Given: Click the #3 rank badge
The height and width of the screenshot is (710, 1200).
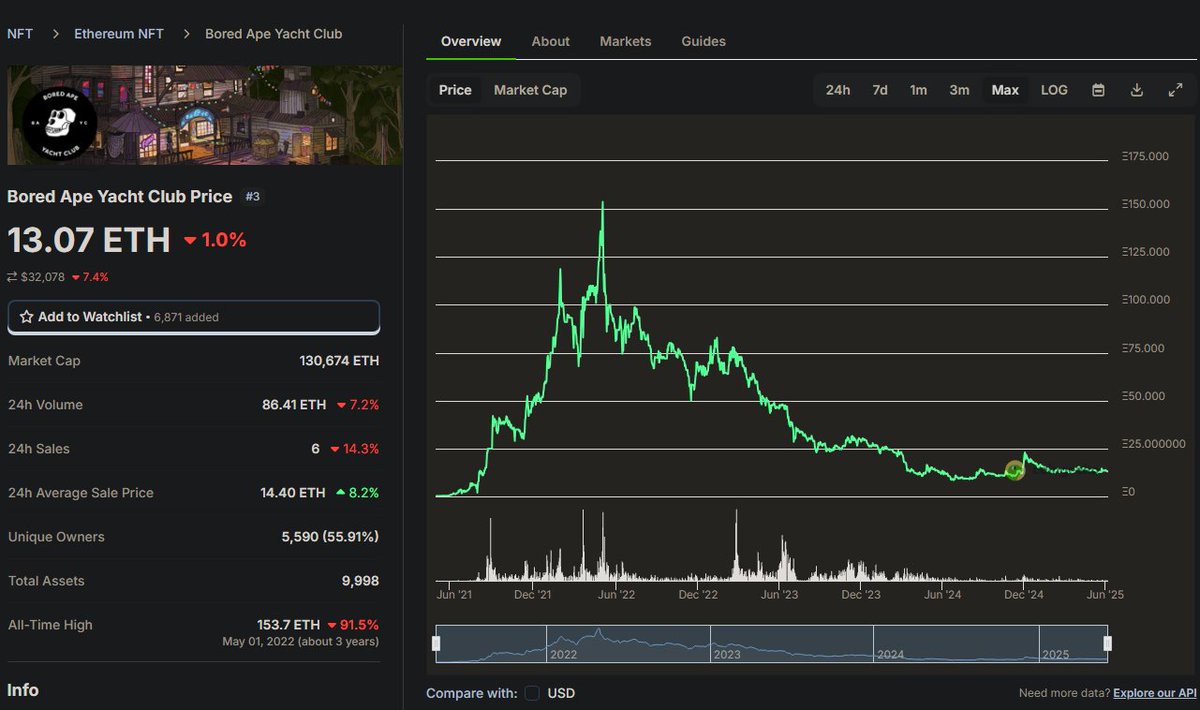Looking at the screenshot, I should pyautogui.click(x=253, y=197).
